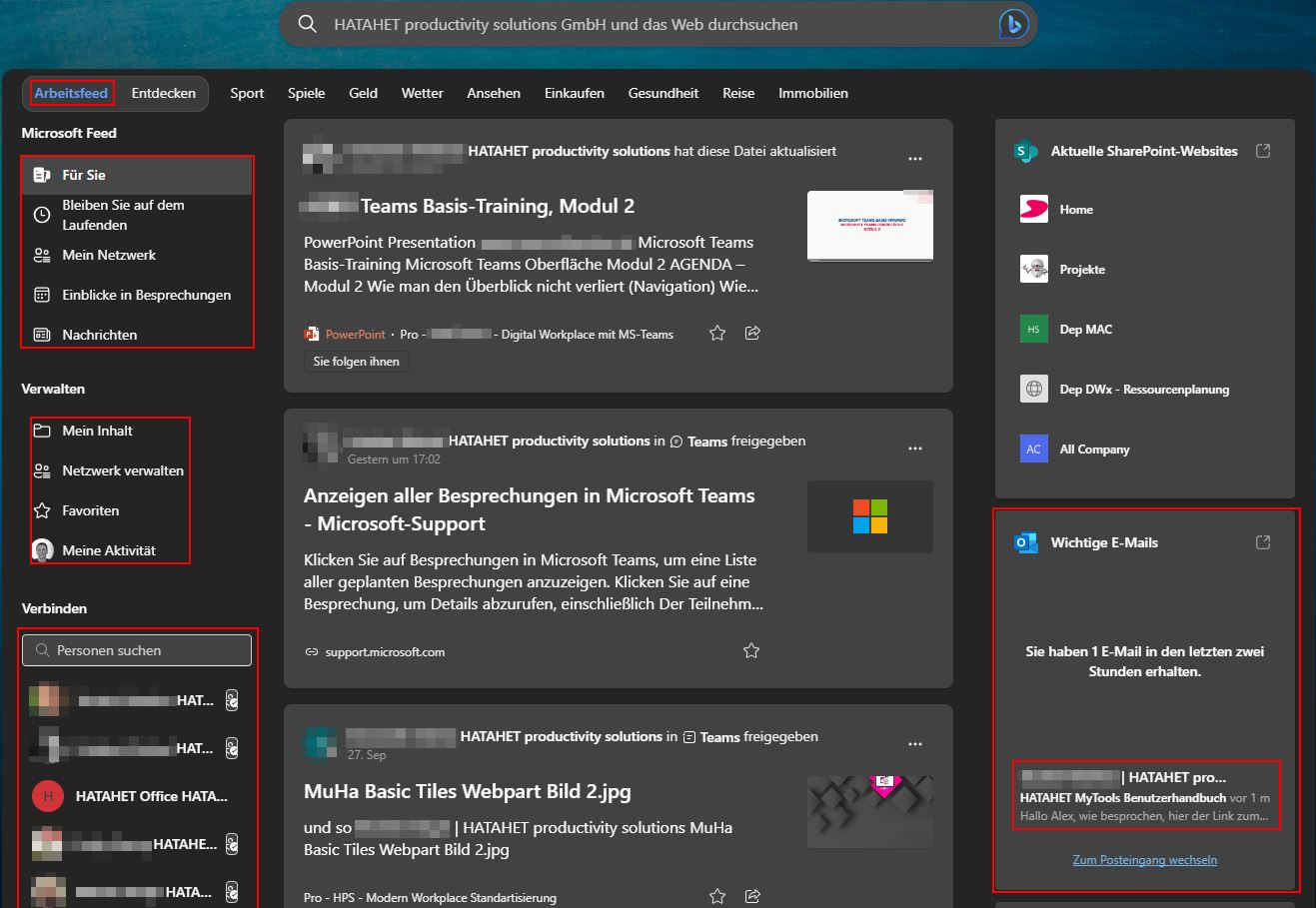The height and width of the screenshot is (908, 1316).
Task: Click the Mein Inhalt folder icon
Action: pos(42,431)
